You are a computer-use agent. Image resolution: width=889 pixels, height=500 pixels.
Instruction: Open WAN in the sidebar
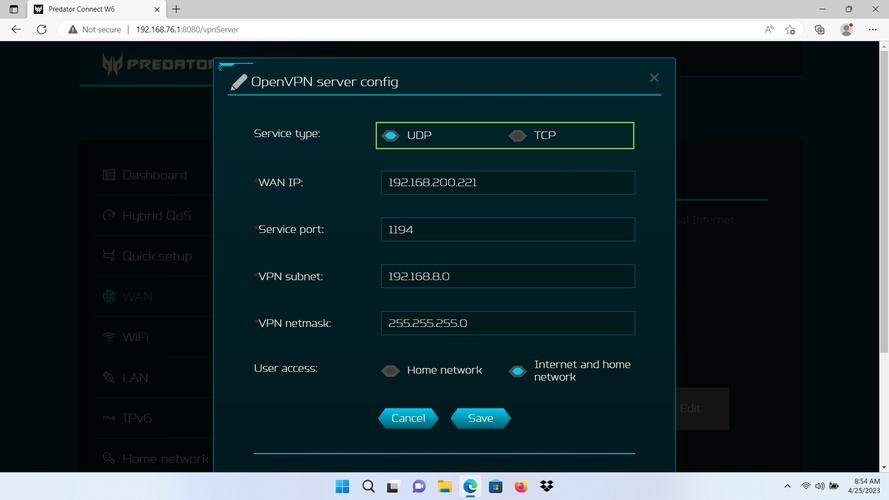(x=137, y=296)
